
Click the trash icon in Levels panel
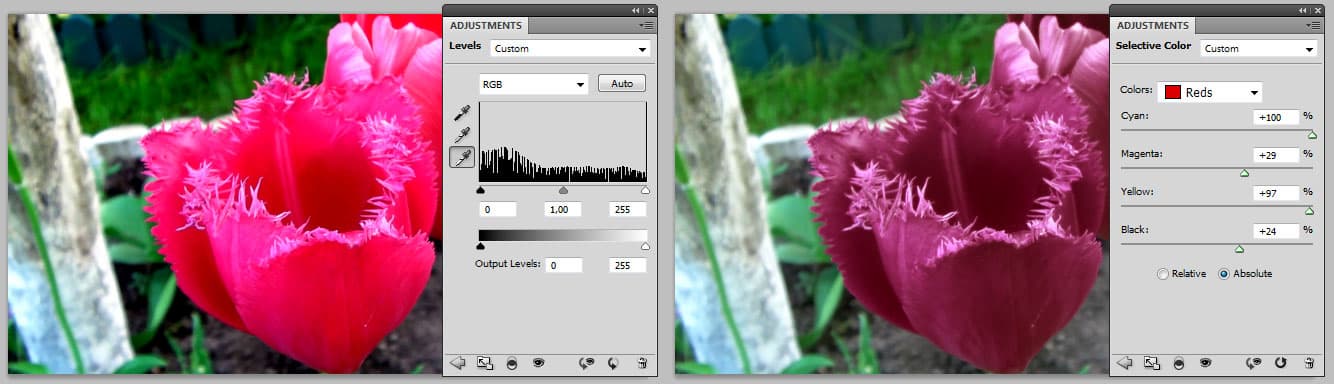641,363
